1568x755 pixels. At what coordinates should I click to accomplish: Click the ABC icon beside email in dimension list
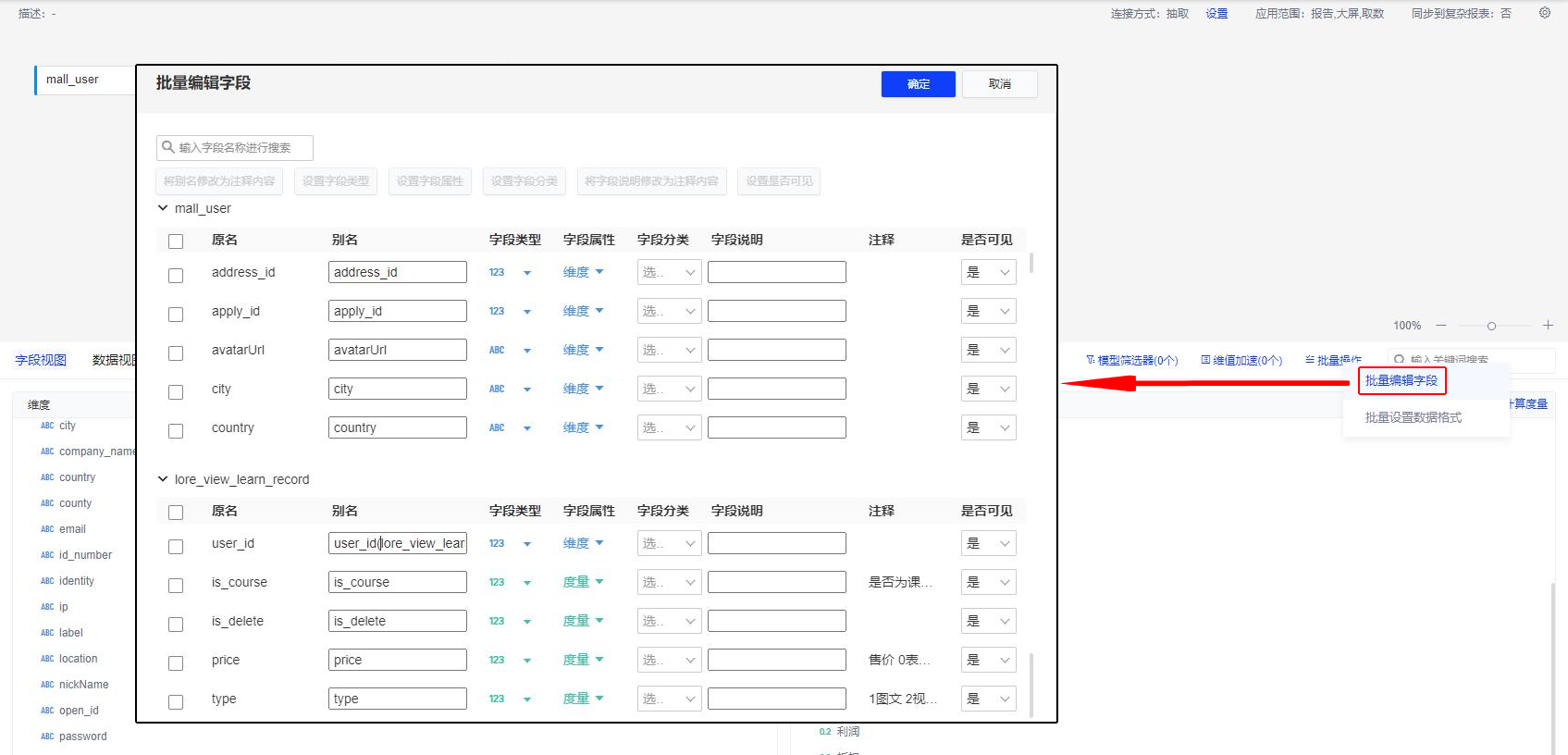pos(47,529)
